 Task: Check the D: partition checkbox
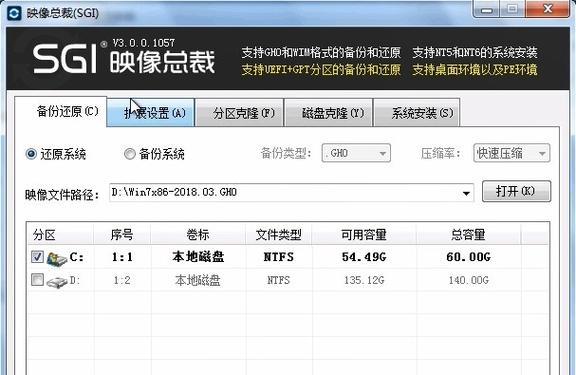[37, 280]
